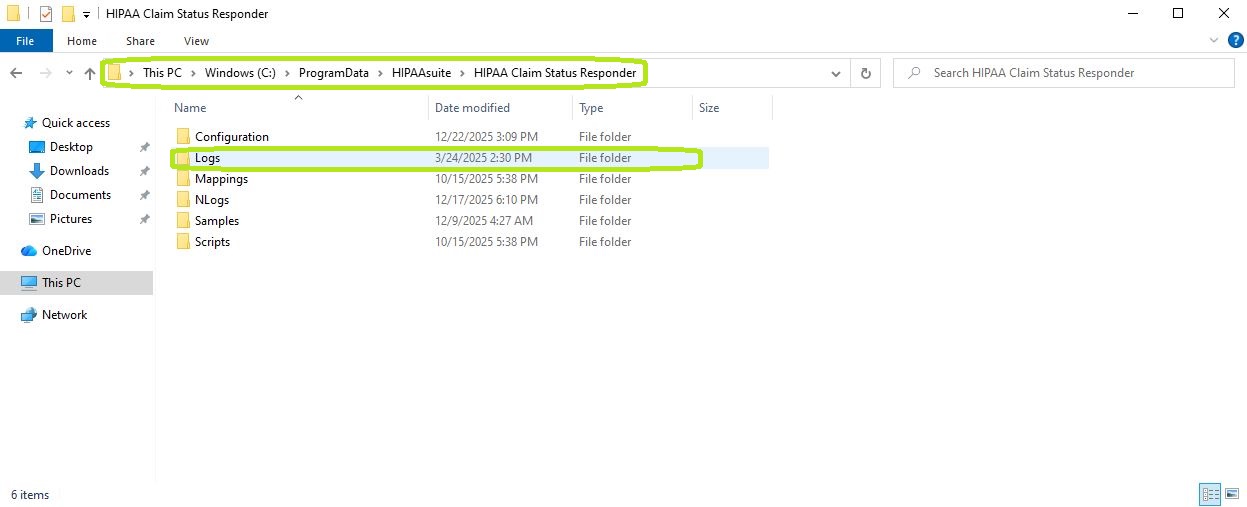
Task: Select the Scripts folder icon
Action: tap(182, 242)
